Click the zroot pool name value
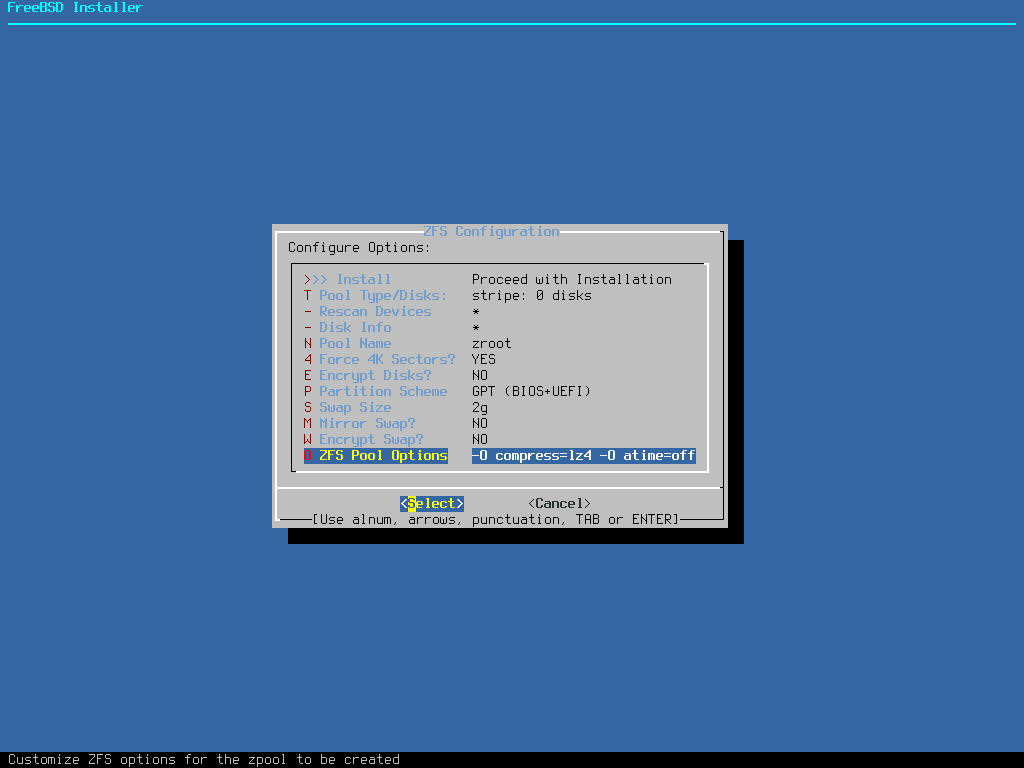Viewport: 1024px width, 768px height. [491, 343]
